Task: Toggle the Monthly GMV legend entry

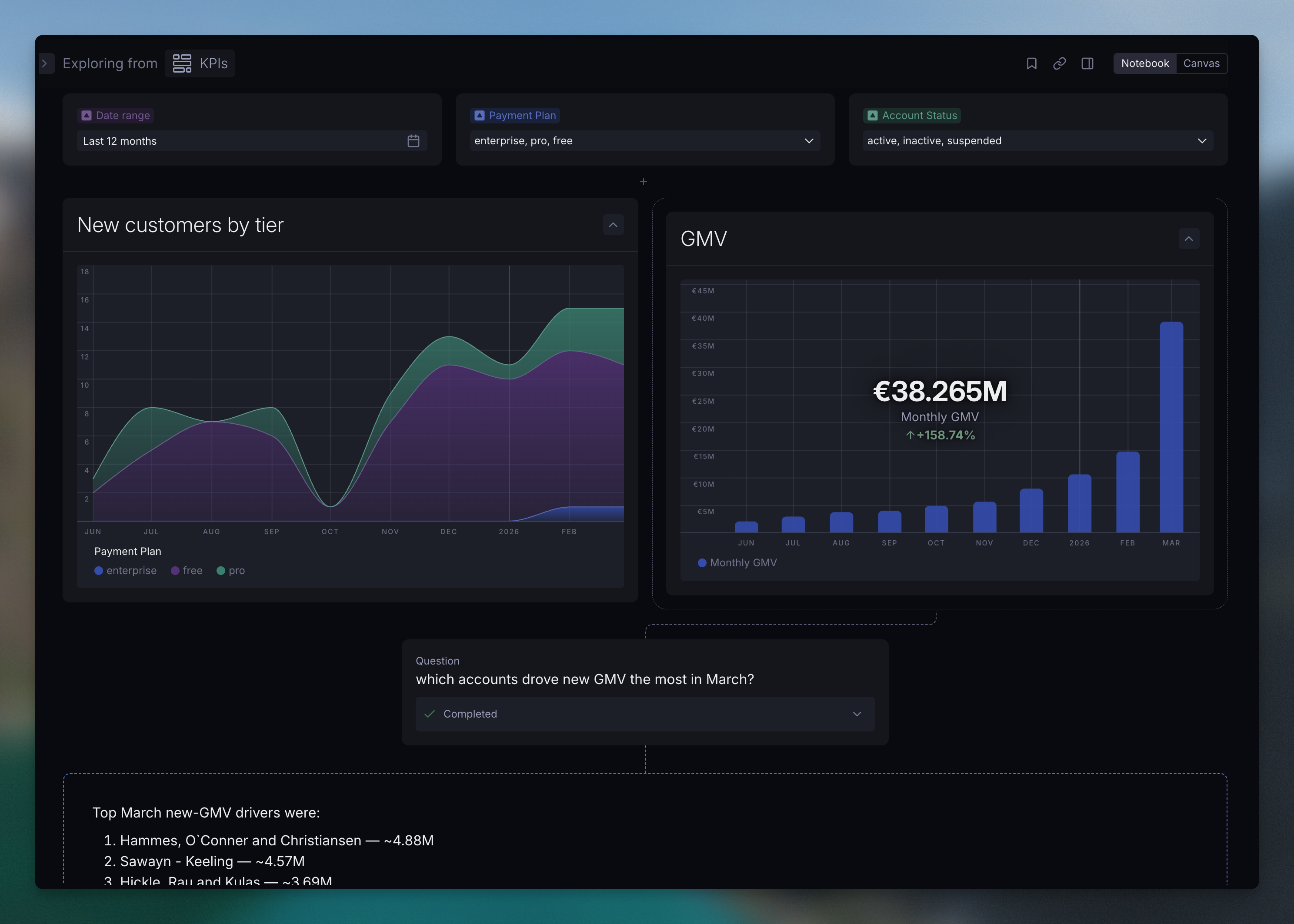Action: coord(737,563)
